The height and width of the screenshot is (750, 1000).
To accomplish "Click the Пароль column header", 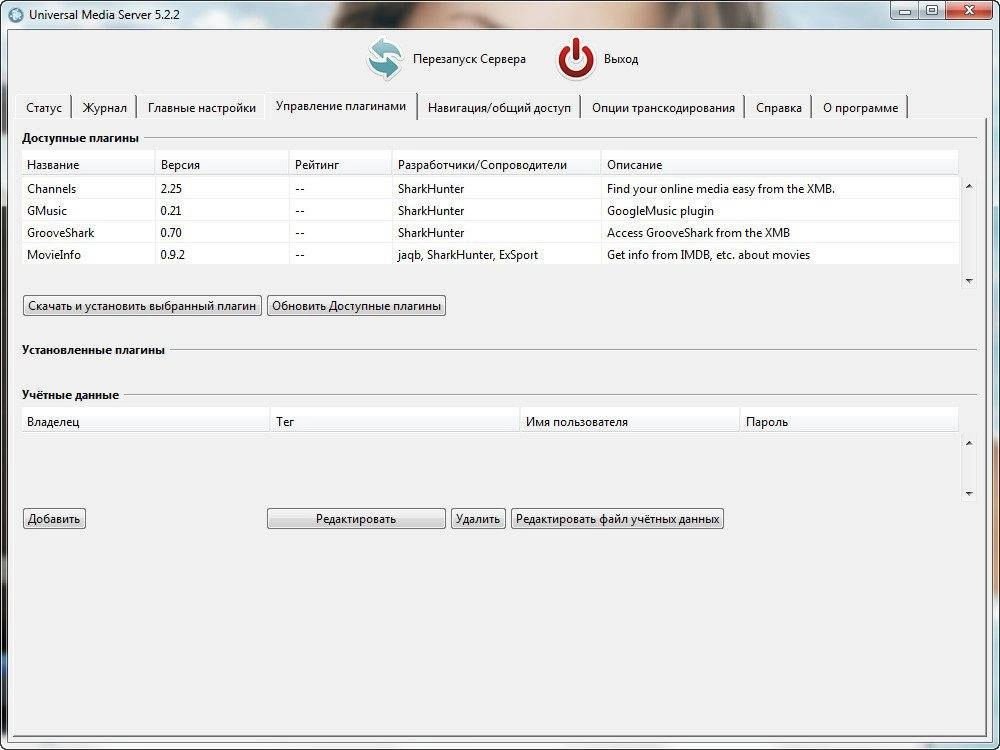I will point(849,422).
